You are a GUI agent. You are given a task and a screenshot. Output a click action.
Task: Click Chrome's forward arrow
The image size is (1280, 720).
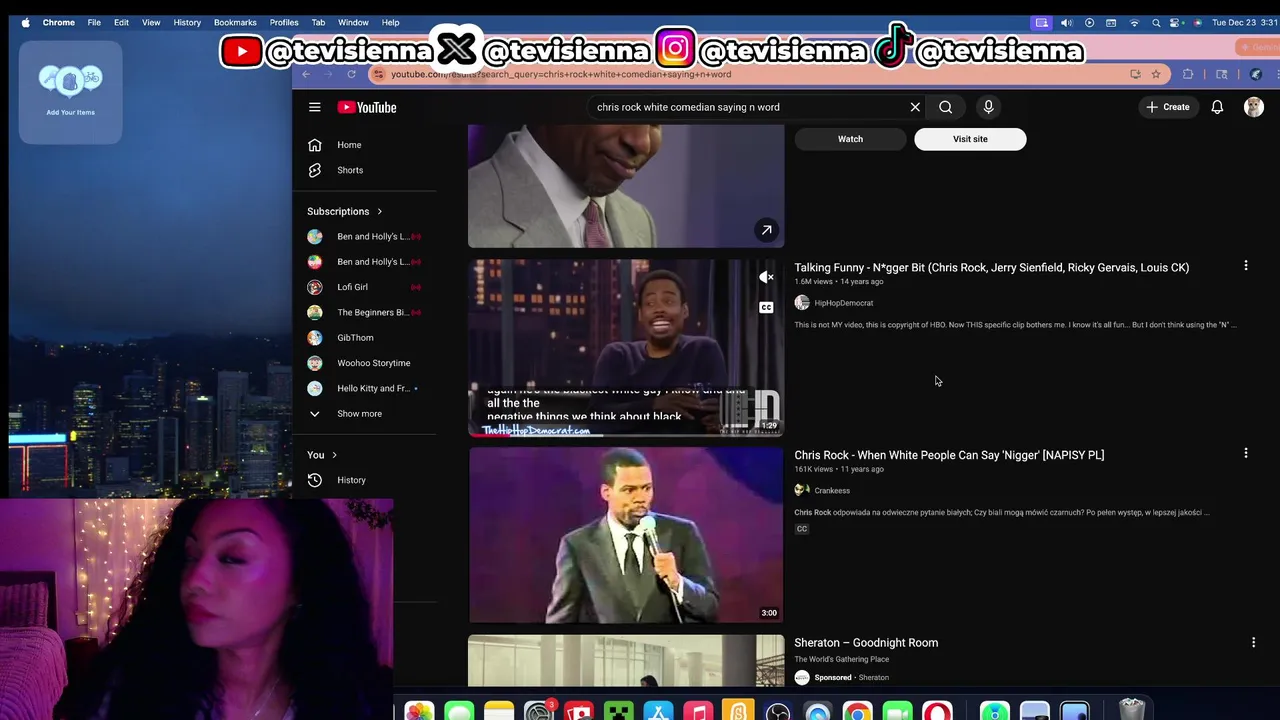pyautogui.click(x=329, y=74)
